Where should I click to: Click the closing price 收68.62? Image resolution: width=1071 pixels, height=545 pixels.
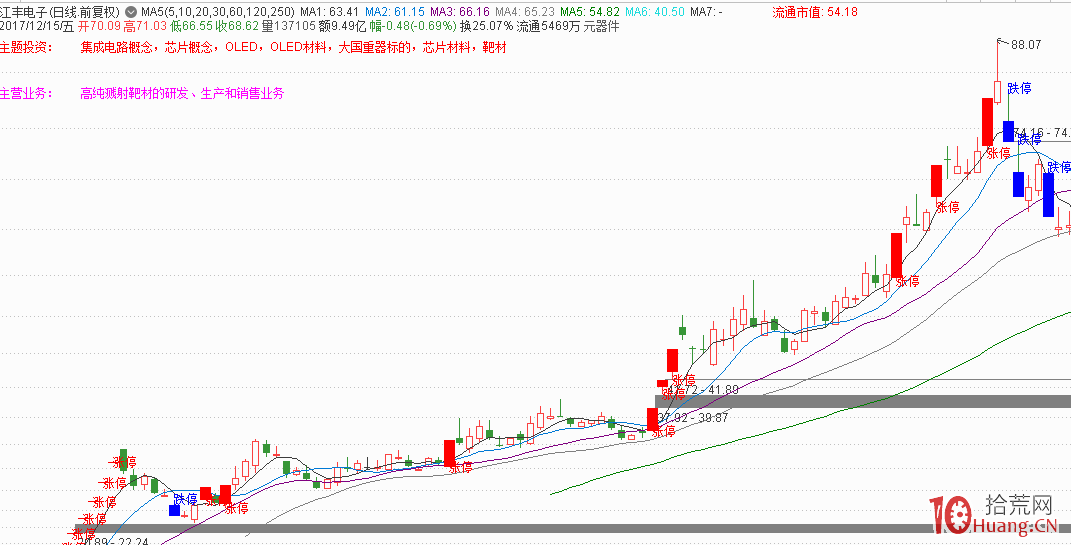(238, 27)
